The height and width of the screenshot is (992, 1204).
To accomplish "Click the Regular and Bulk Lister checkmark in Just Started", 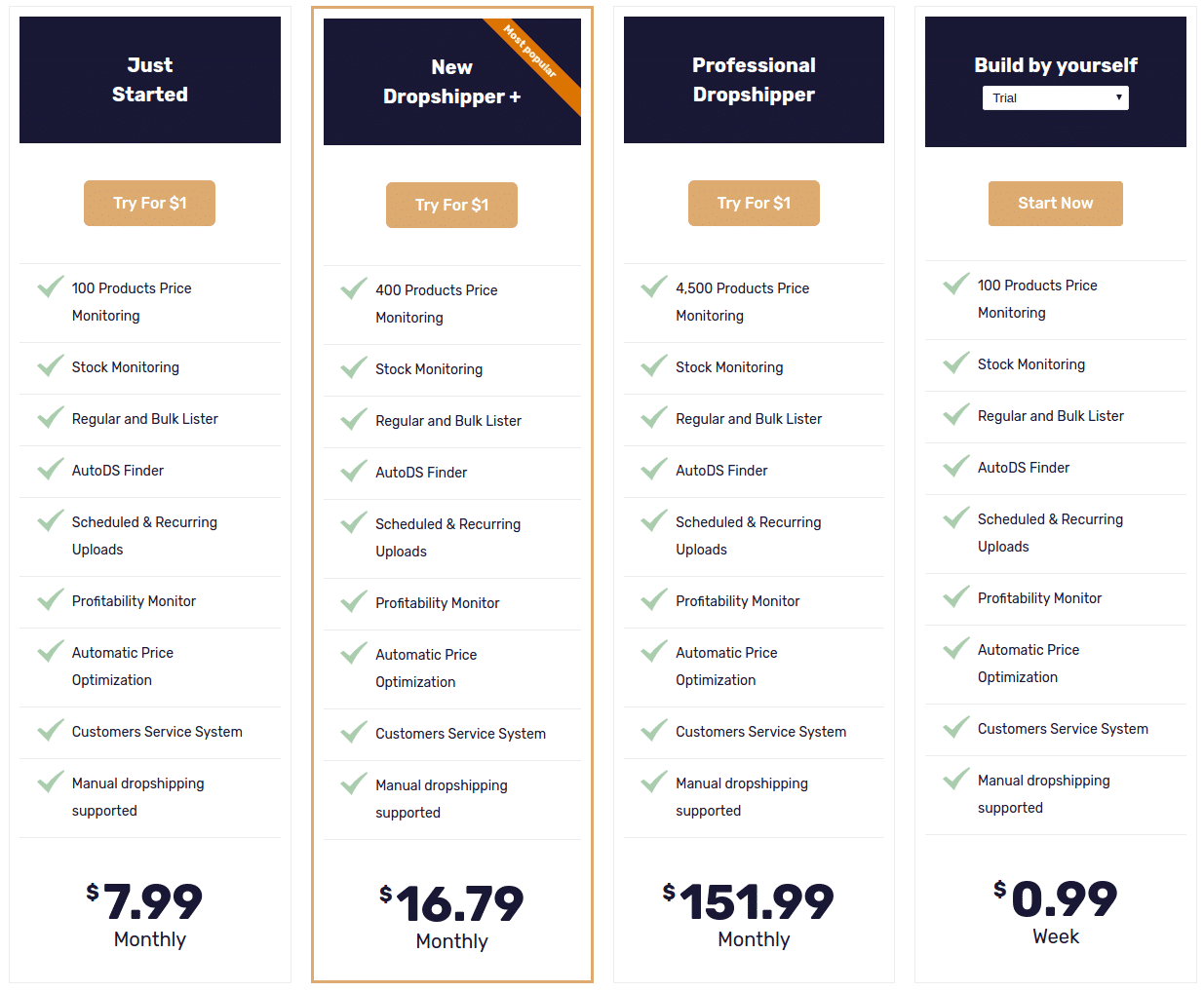I will click(50, 417).
